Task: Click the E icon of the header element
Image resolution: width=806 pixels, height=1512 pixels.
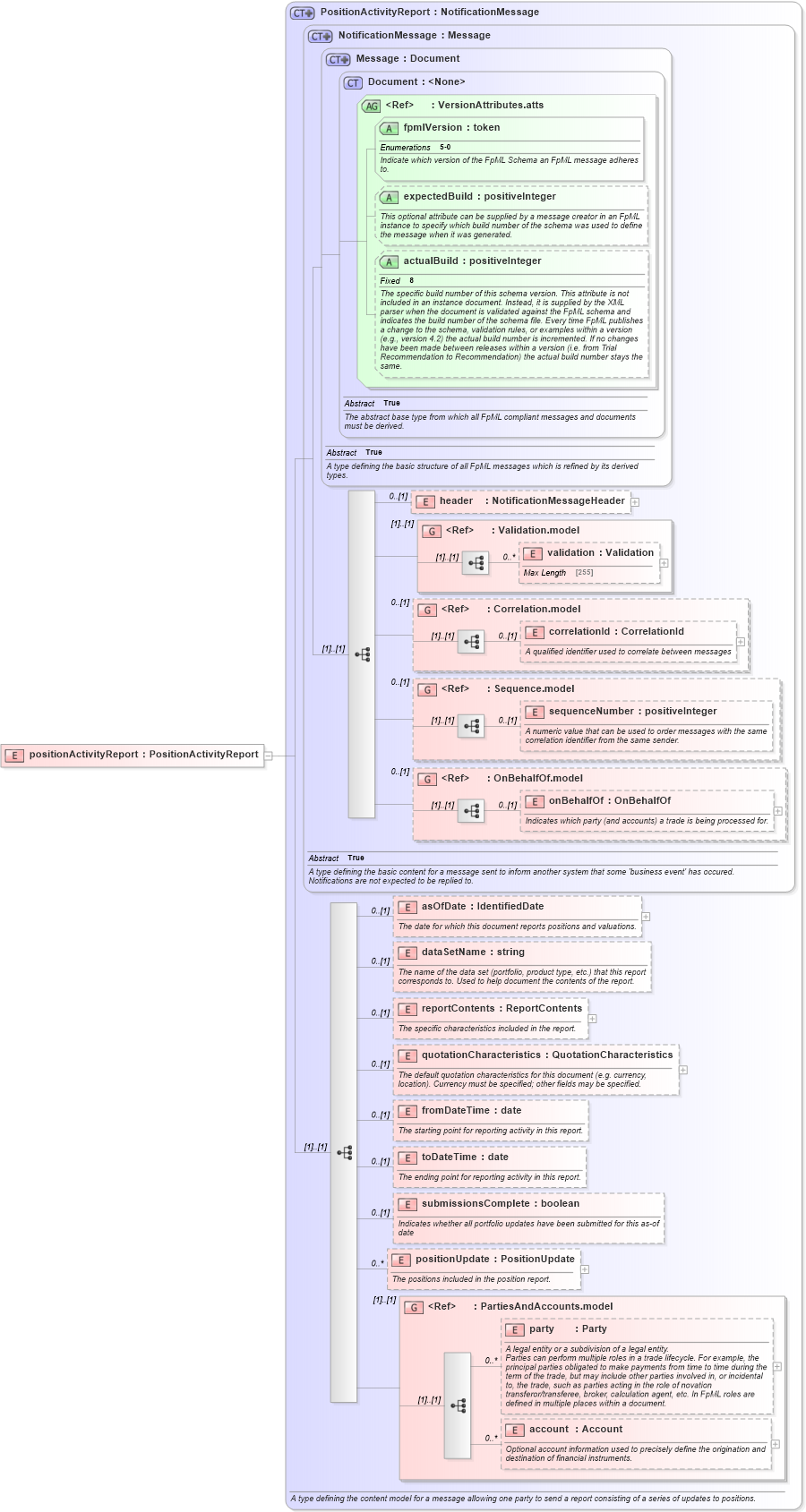Action: (x=425, y=501)
